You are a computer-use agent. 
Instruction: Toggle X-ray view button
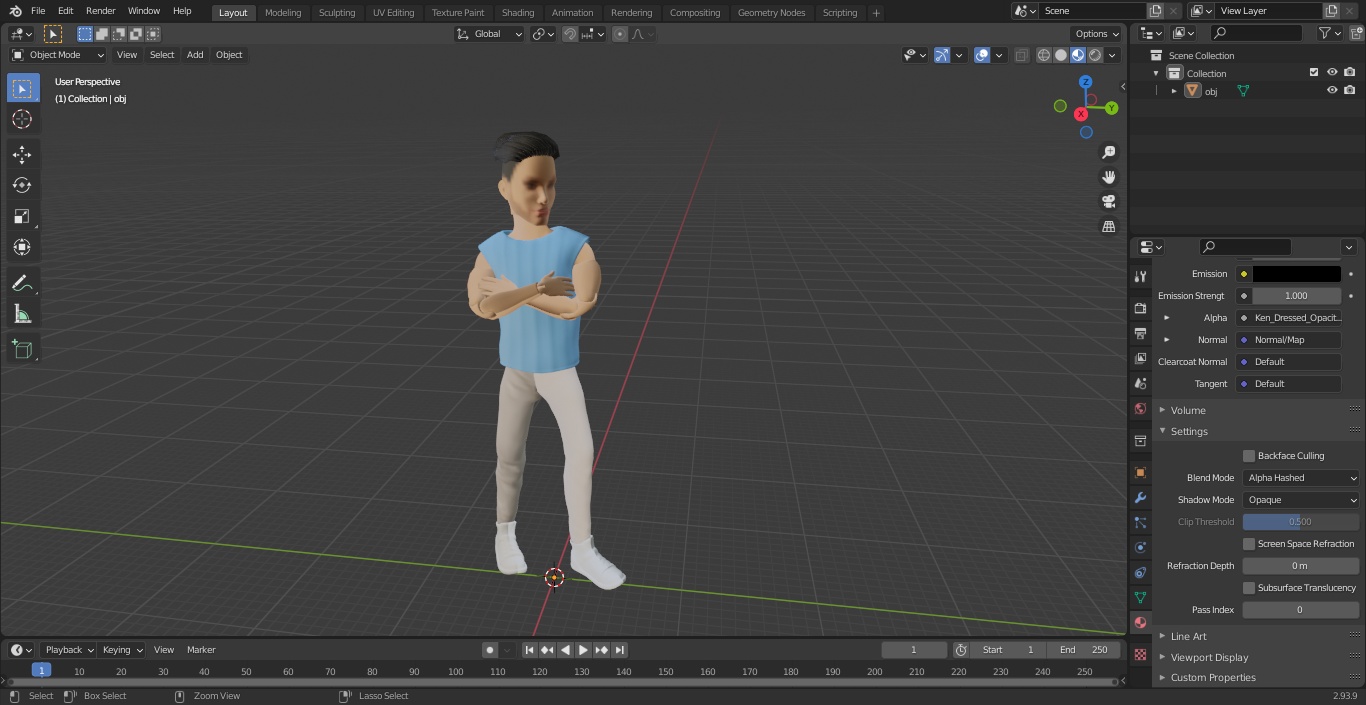[x=1021, y=55]
